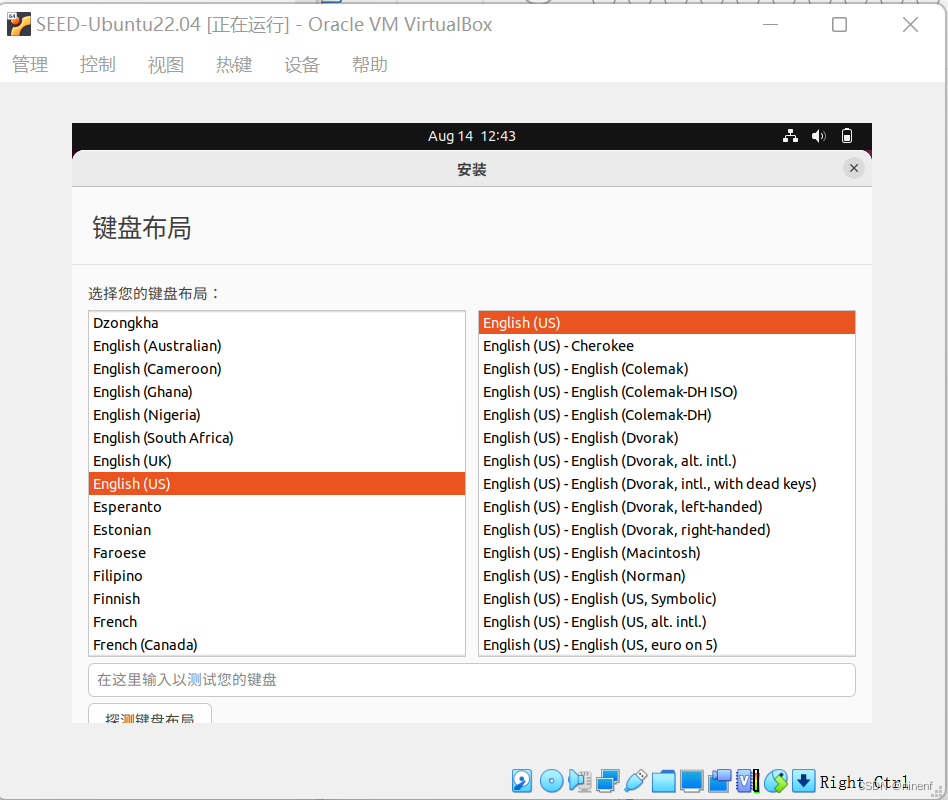The height and width of the screenshot is (800, 948).
Task: Open the 管理 menu
Action: (30, 64)
